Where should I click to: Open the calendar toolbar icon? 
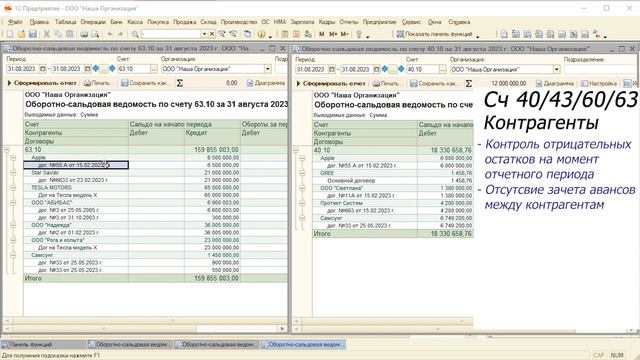[x=296, y=34]
